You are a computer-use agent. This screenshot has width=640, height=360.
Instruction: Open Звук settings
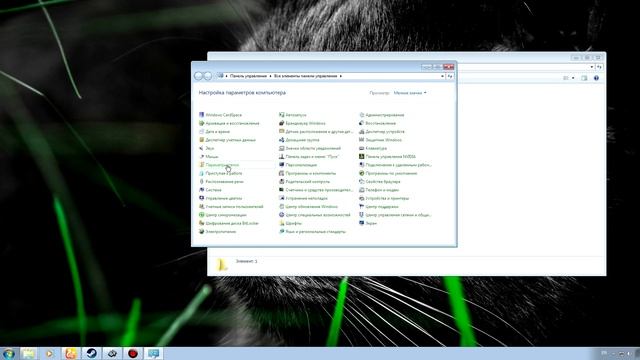pos(207,149)
